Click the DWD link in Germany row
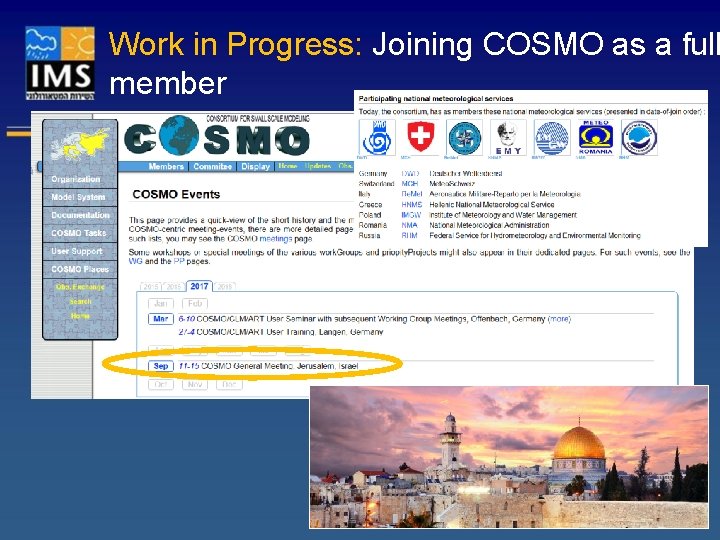Image resolution: width=720 pixels, height=540 pixels. point(410,174)
